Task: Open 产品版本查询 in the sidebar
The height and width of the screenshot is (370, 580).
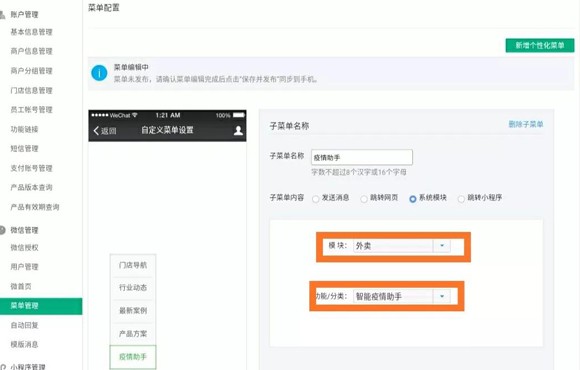Action: click(31, 188)
